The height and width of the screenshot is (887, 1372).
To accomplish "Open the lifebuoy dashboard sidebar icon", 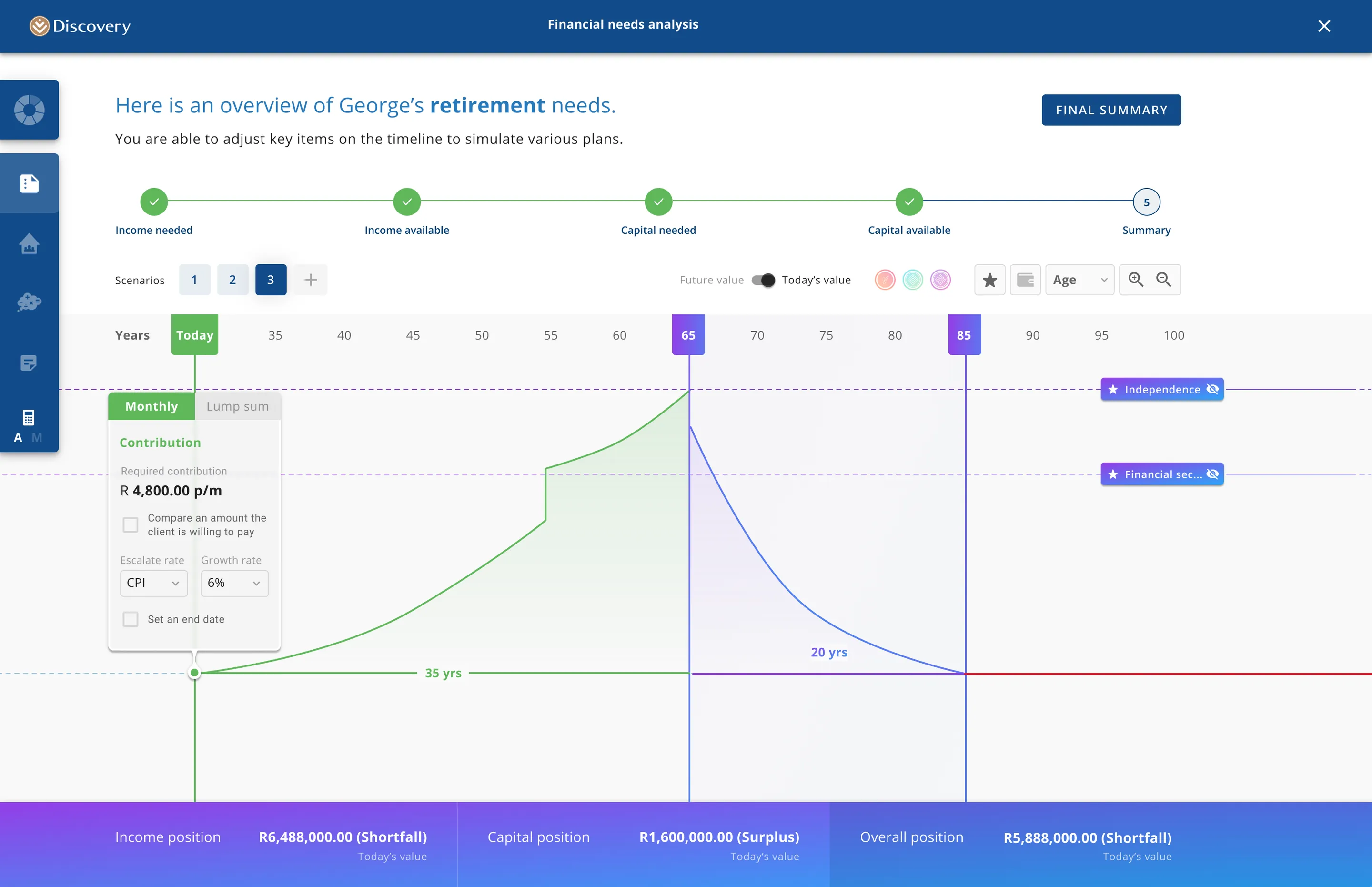I will (30, 110).
